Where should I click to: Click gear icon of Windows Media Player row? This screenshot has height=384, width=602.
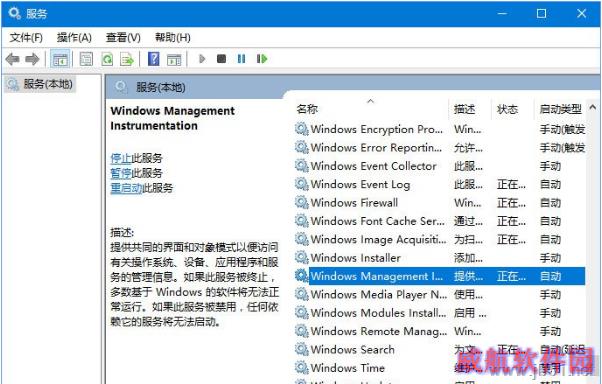302,295
